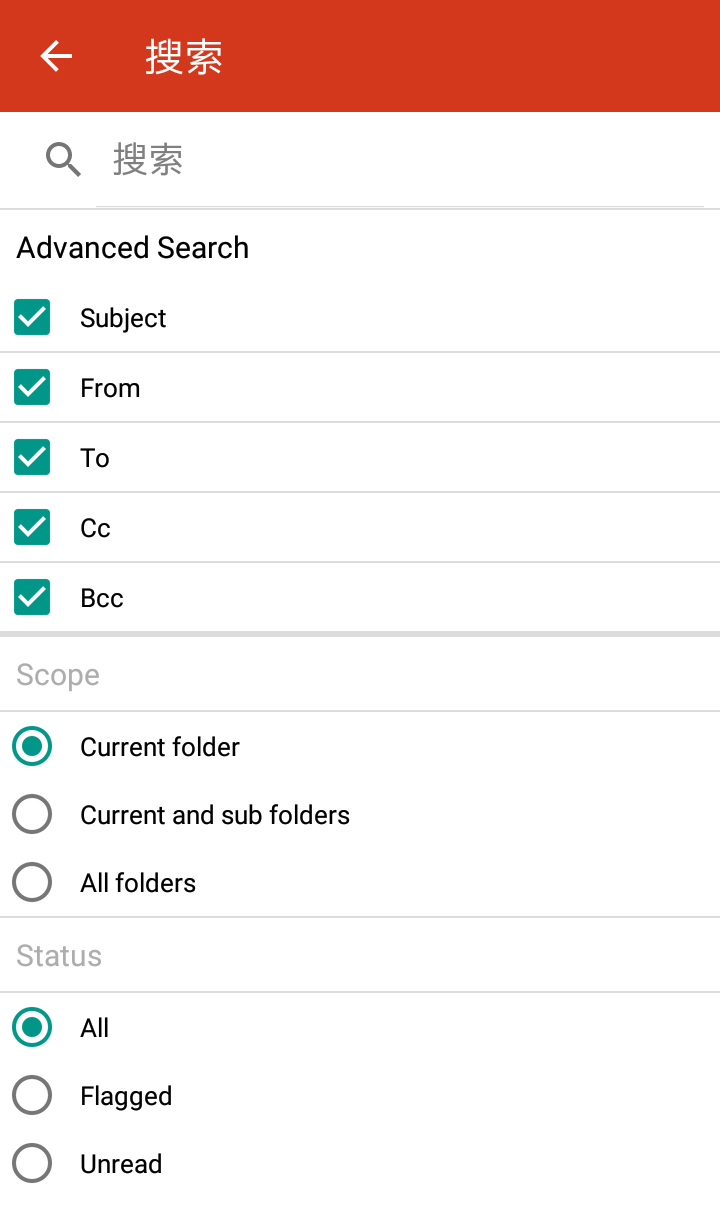
Task: Choose Current and sub folders scope
Action: click(32, 815)
